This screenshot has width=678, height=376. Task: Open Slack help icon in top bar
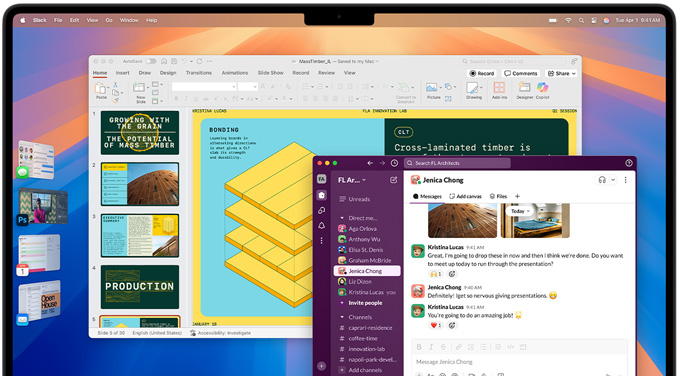(x=629, y=163)
